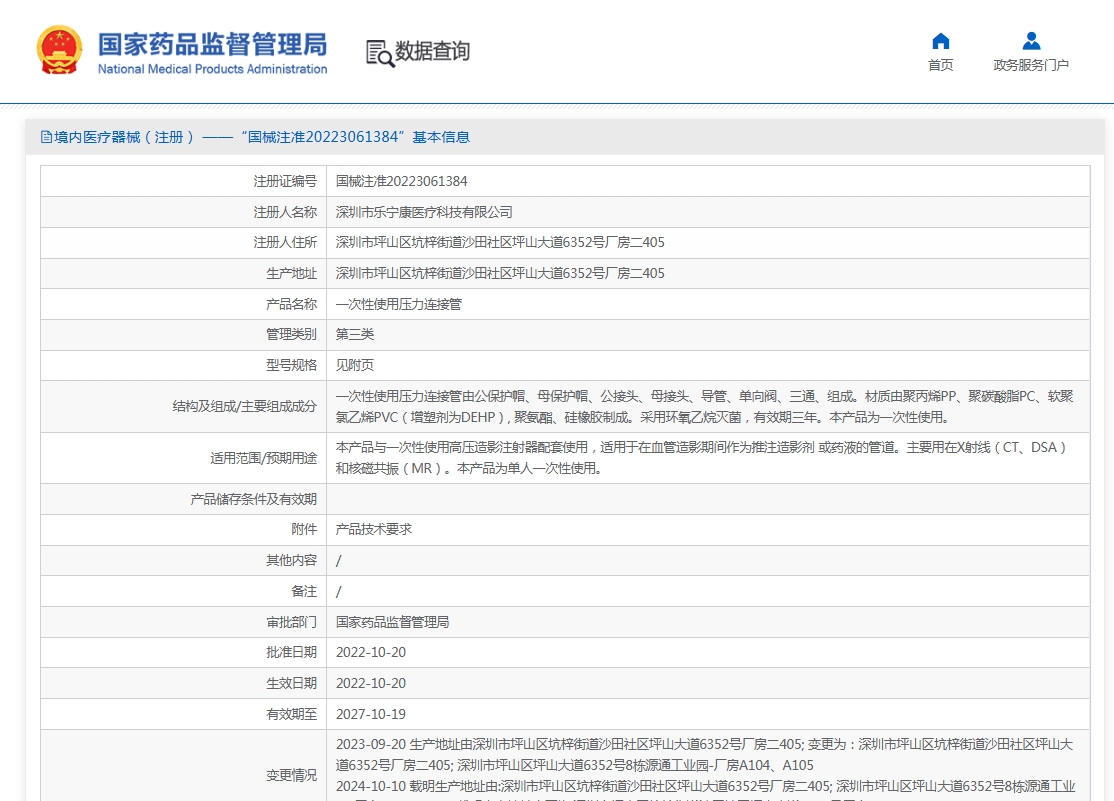The width and height of the screenshot is (1114, 801).
Task: Select the address in the 注册人住所 row
Action: coord(500,242)
